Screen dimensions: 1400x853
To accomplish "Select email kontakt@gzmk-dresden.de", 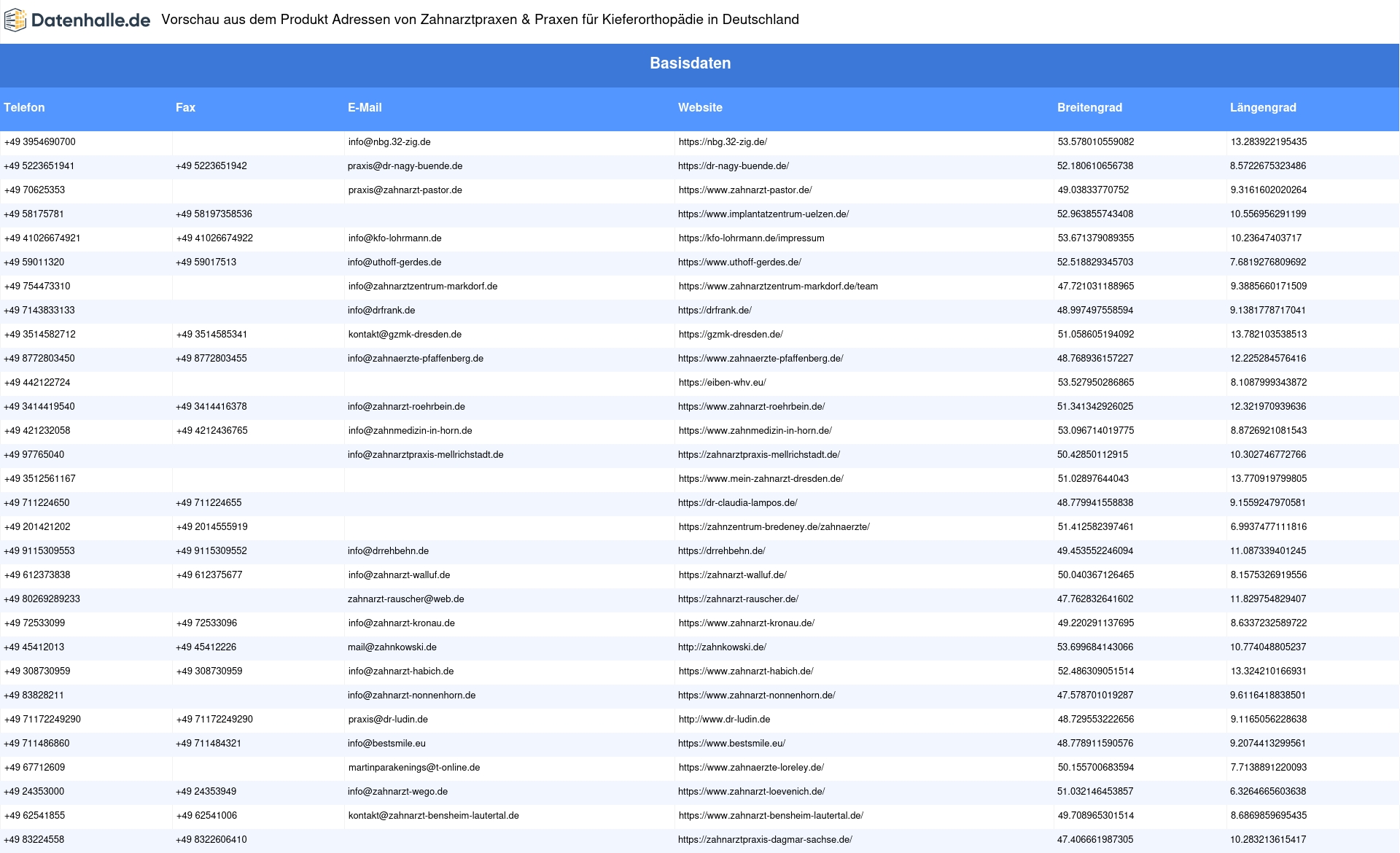I will [405, 335].
